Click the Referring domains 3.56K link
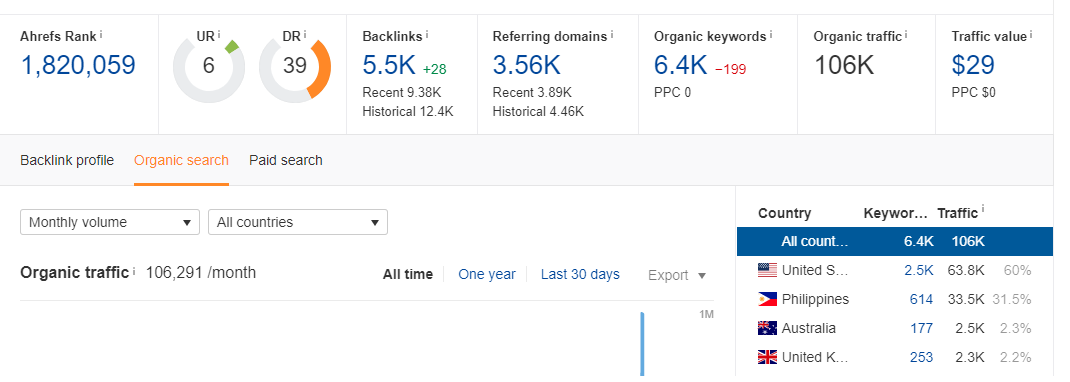Image resolution: width=1070 pixels, height=382 pixels. pos(527,65)
